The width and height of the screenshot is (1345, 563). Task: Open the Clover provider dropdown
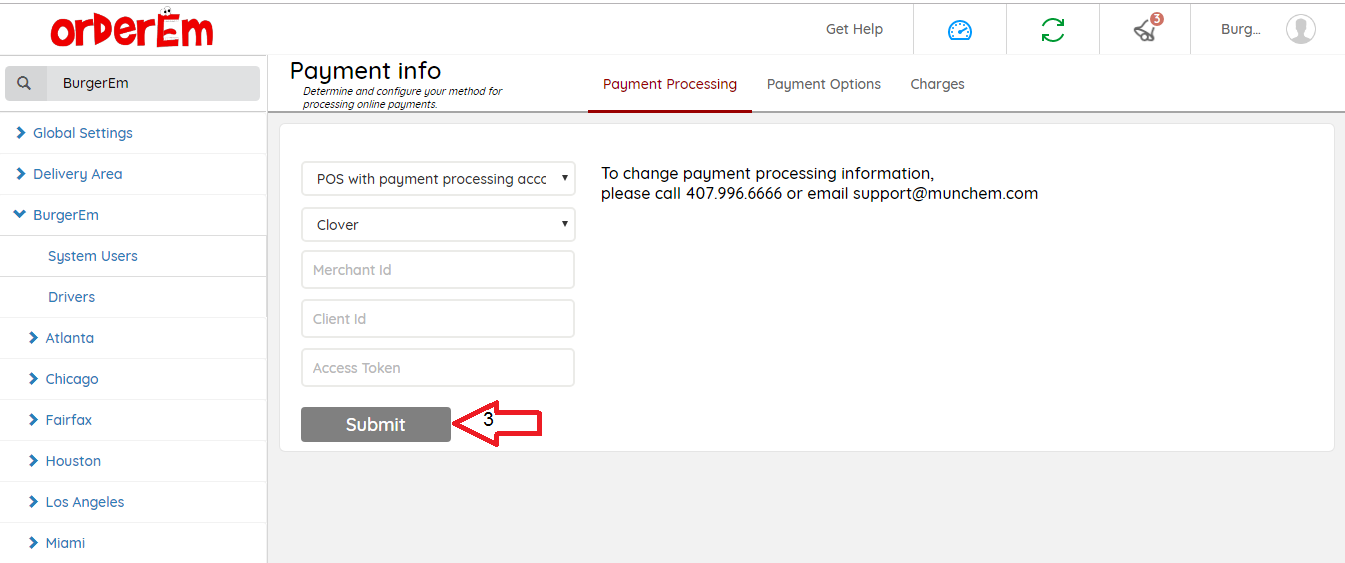[438, 225]
